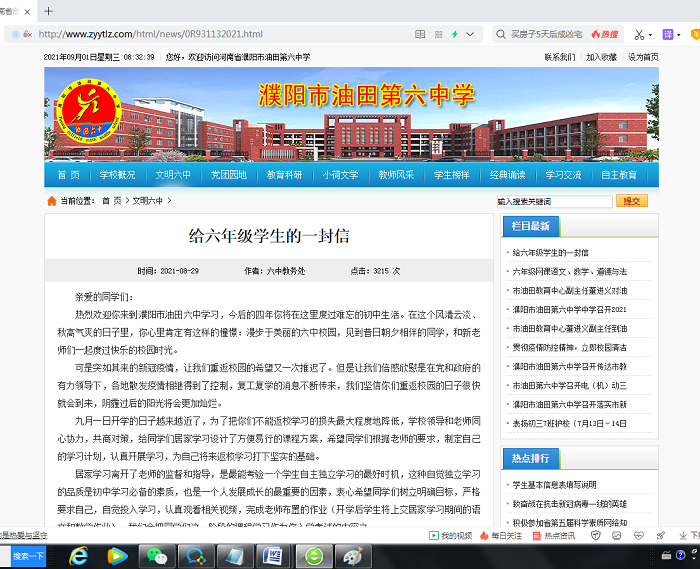Open Paint palette app from the taskbar
The width and height of the screenshot is (700, 569).
pyautogui.click(x=353, y=556)
